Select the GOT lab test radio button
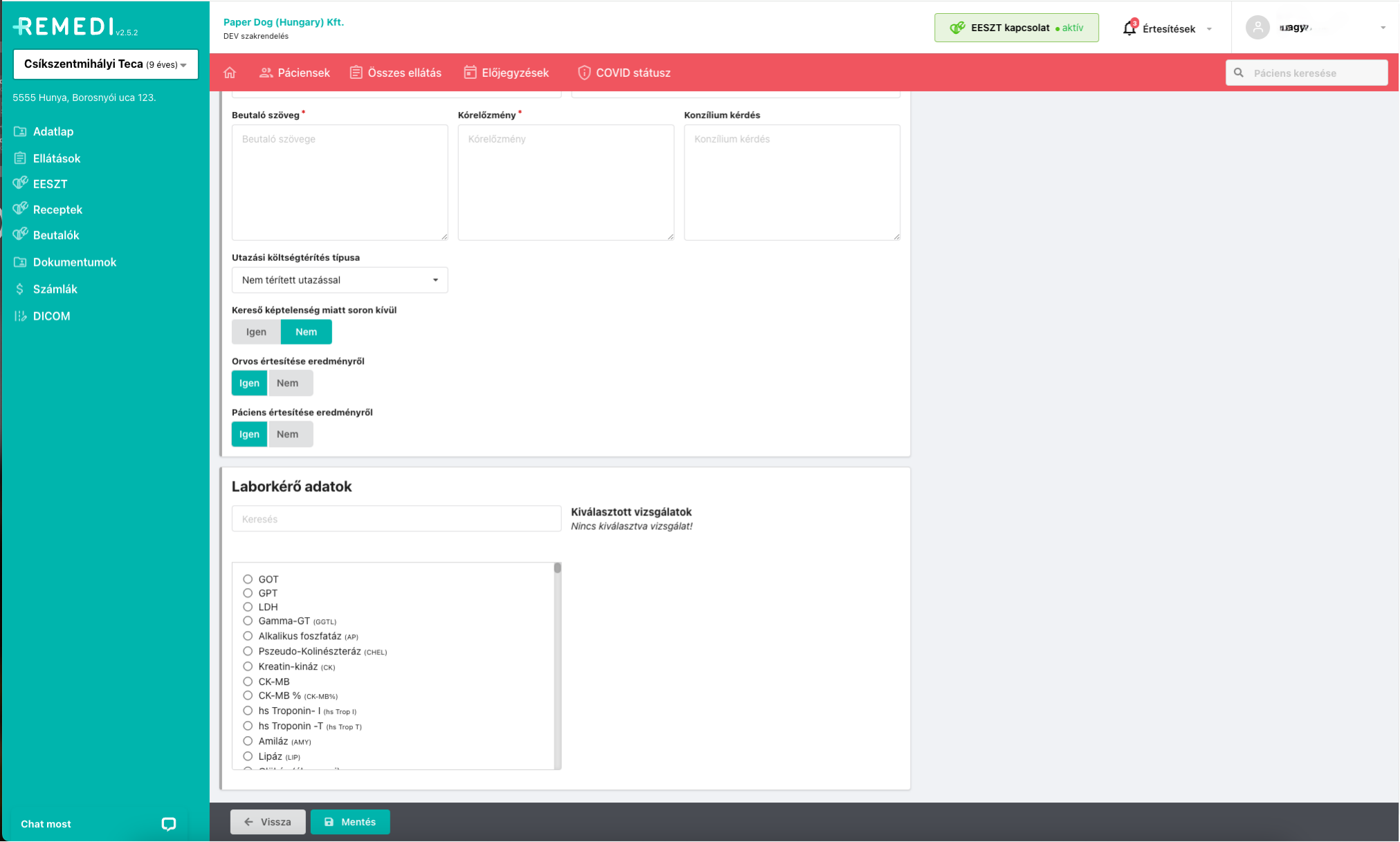This screenshot has width=1400, height=842. pos(248,579)
